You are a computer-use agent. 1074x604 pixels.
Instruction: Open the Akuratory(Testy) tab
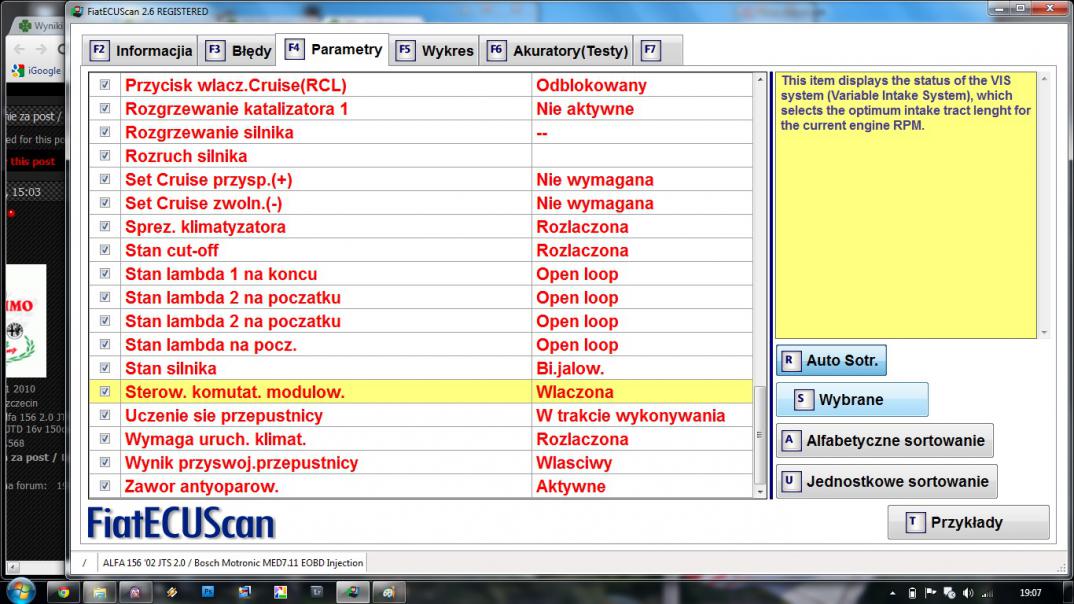click(556, 51)
